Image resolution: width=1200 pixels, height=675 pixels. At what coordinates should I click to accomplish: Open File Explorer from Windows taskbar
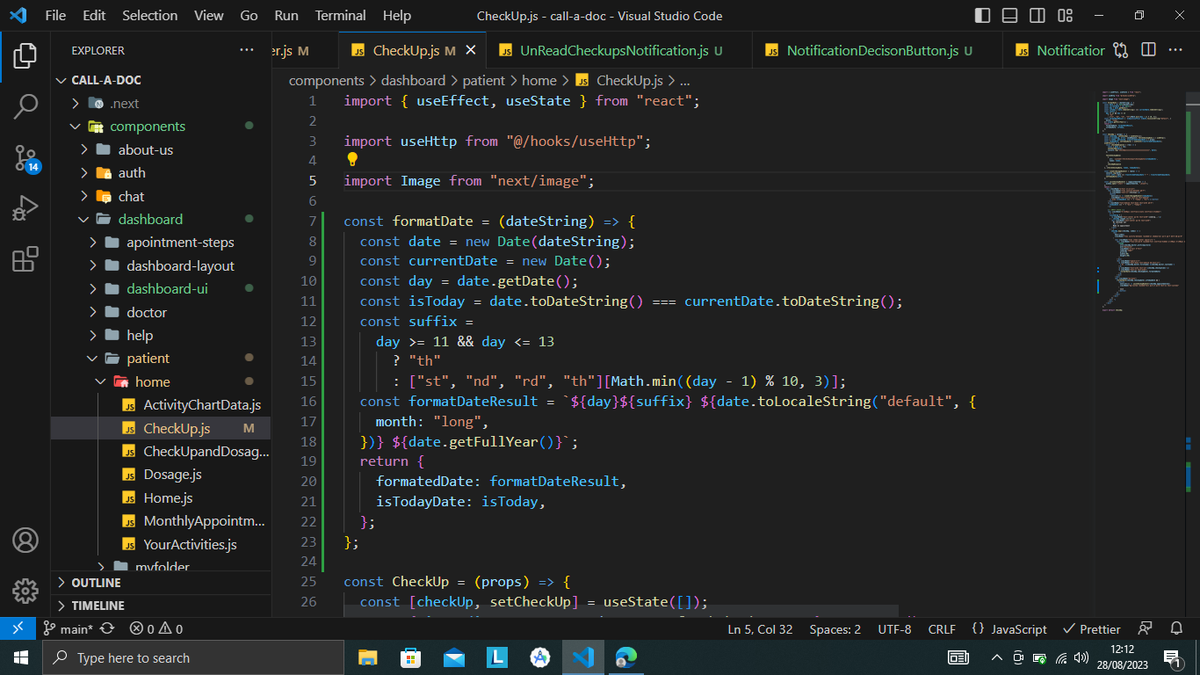tap(368, 657)
